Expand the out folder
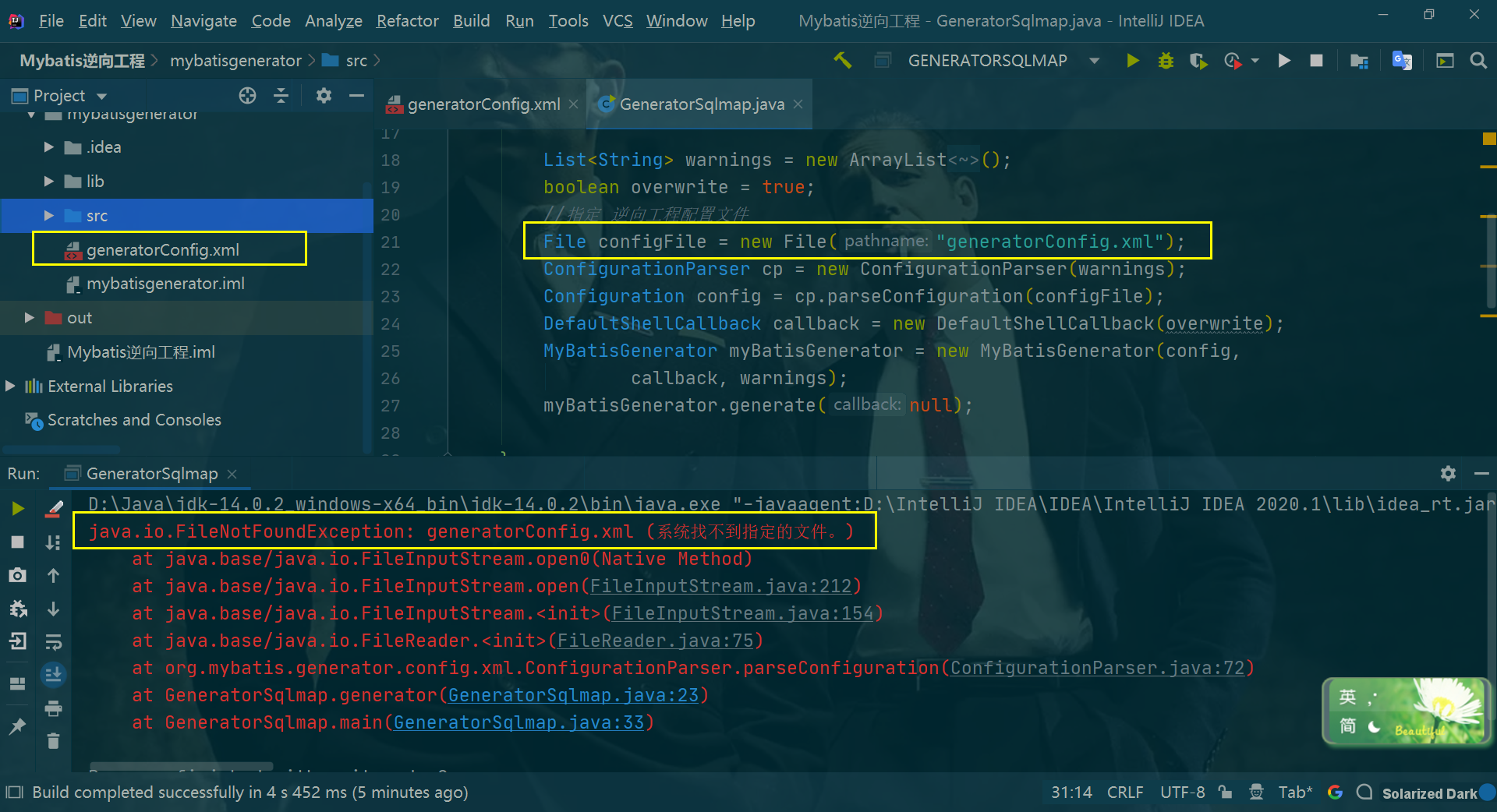 click(30, 318)
